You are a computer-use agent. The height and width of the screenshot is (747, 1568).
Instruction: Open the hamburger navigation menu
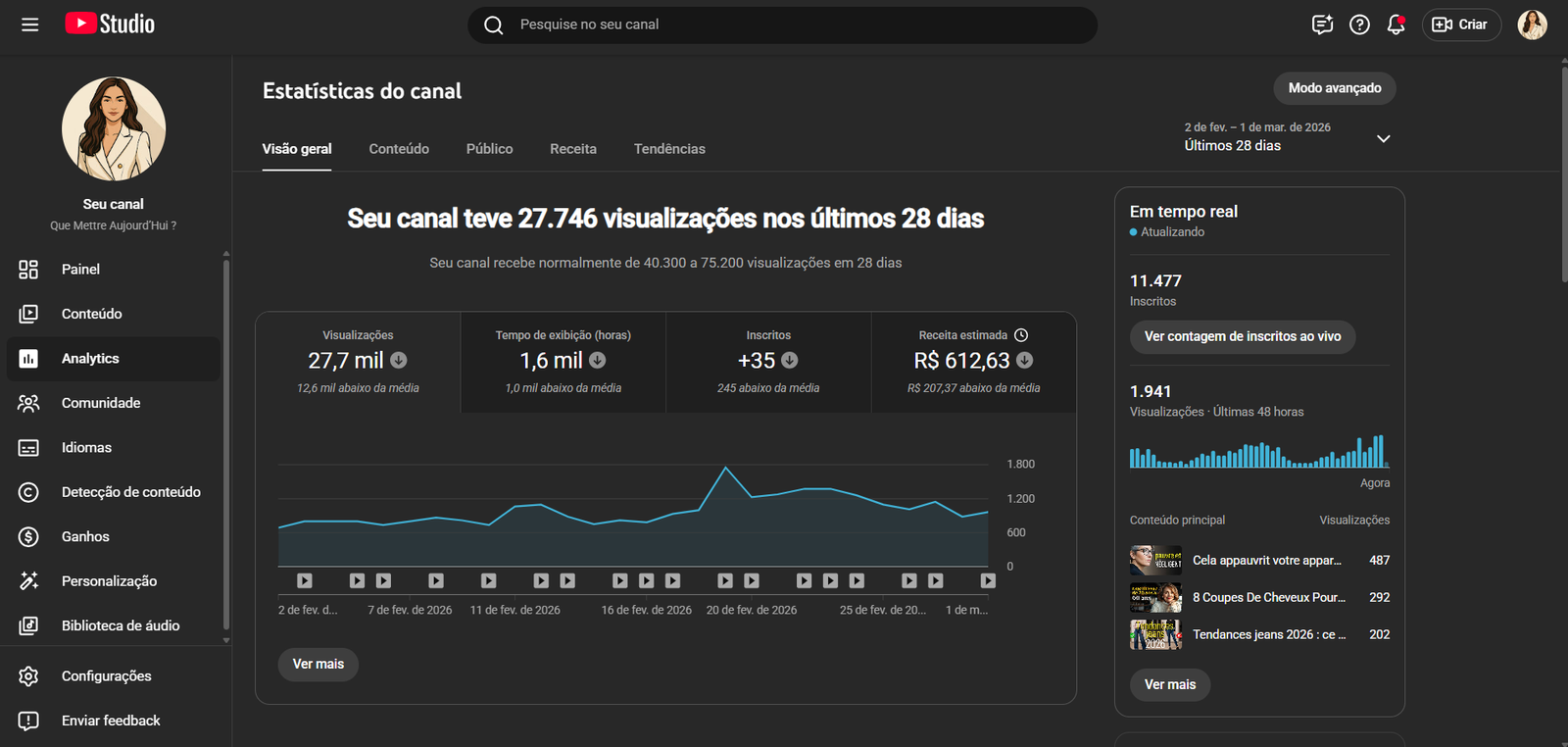coord(29,25)
